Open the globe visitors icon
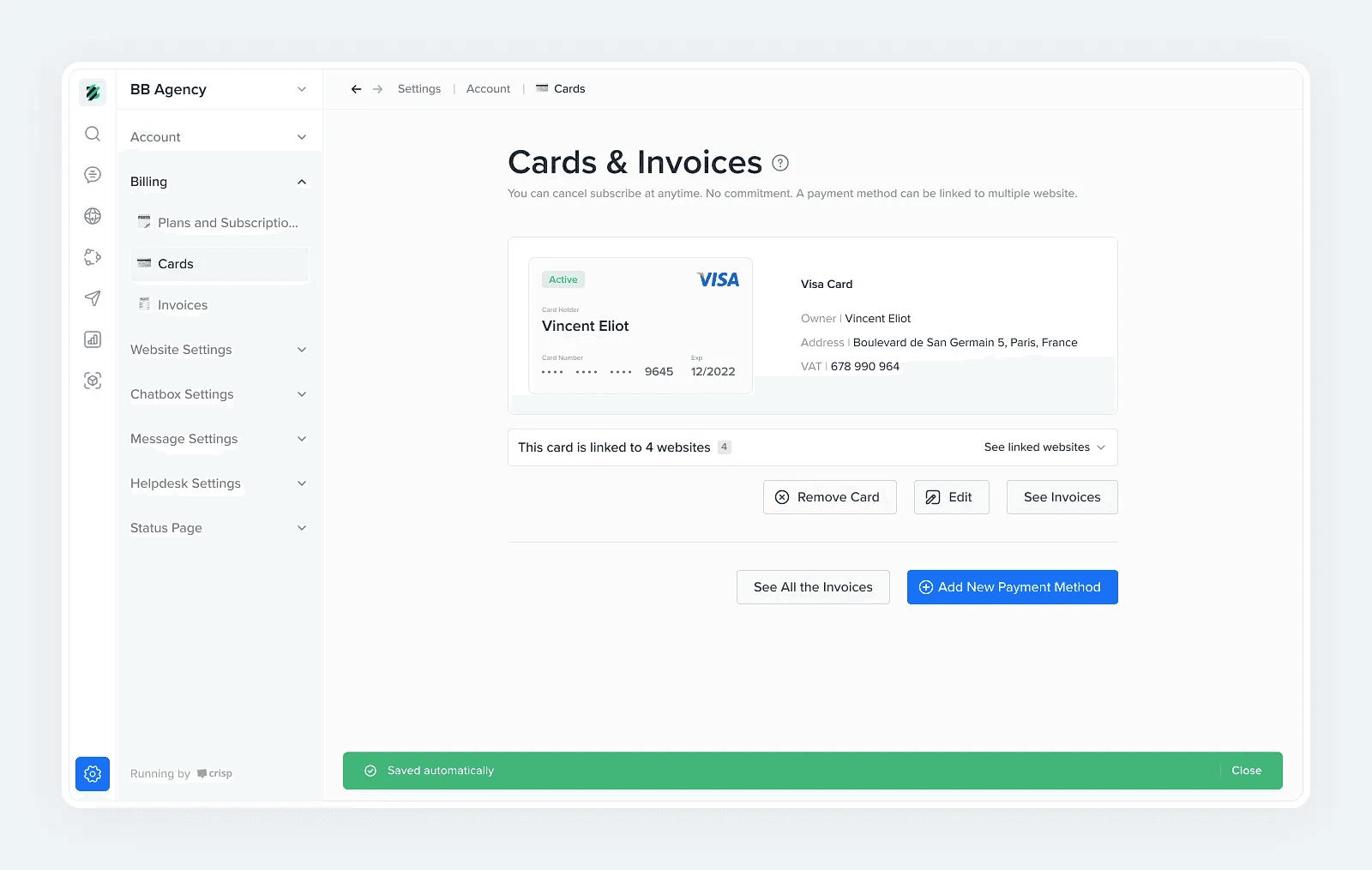This screenshot has height=870, width=1372. click(93, 216)
